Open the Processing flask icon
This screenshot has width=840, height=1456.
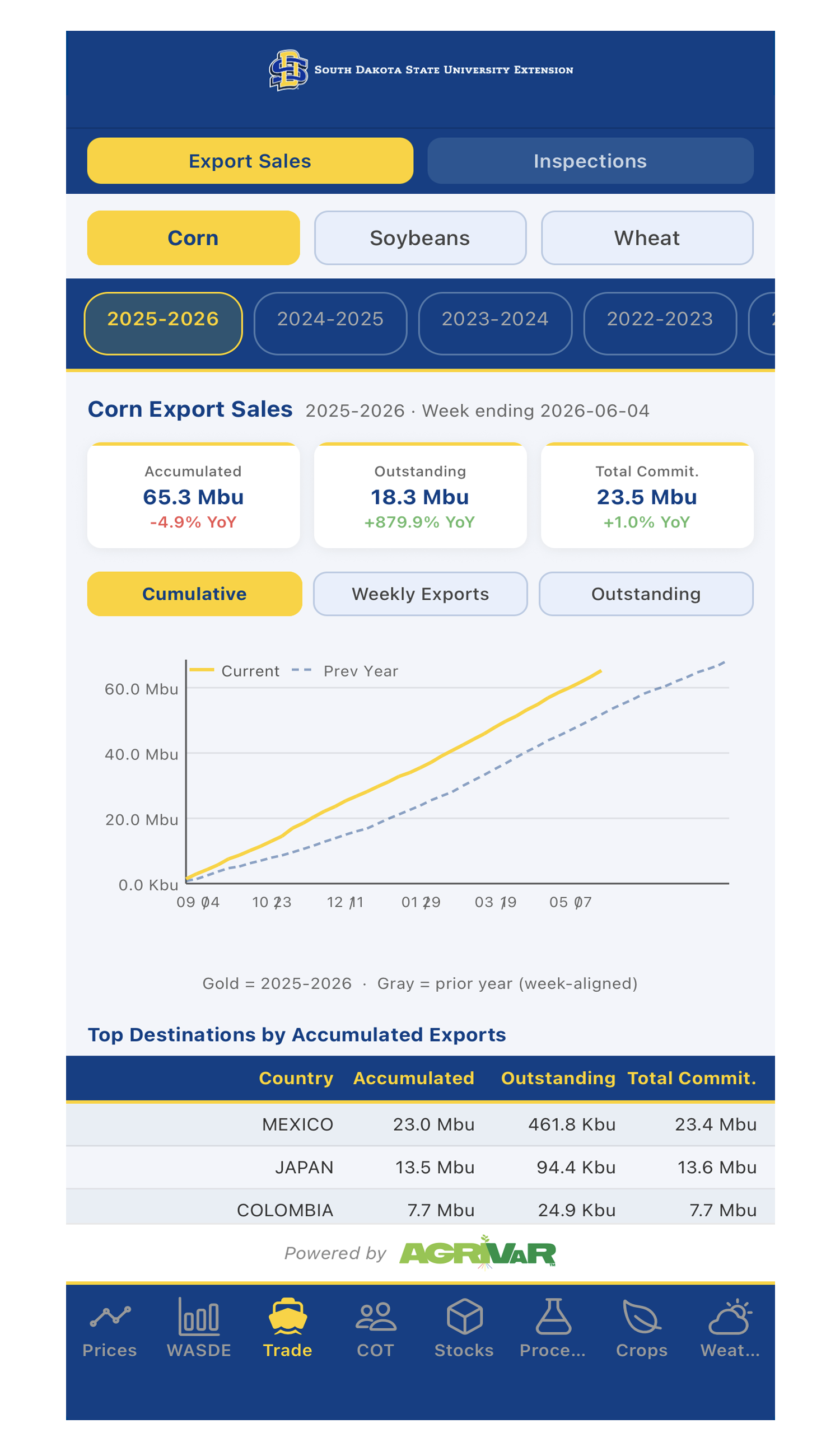coord(553,1317)
